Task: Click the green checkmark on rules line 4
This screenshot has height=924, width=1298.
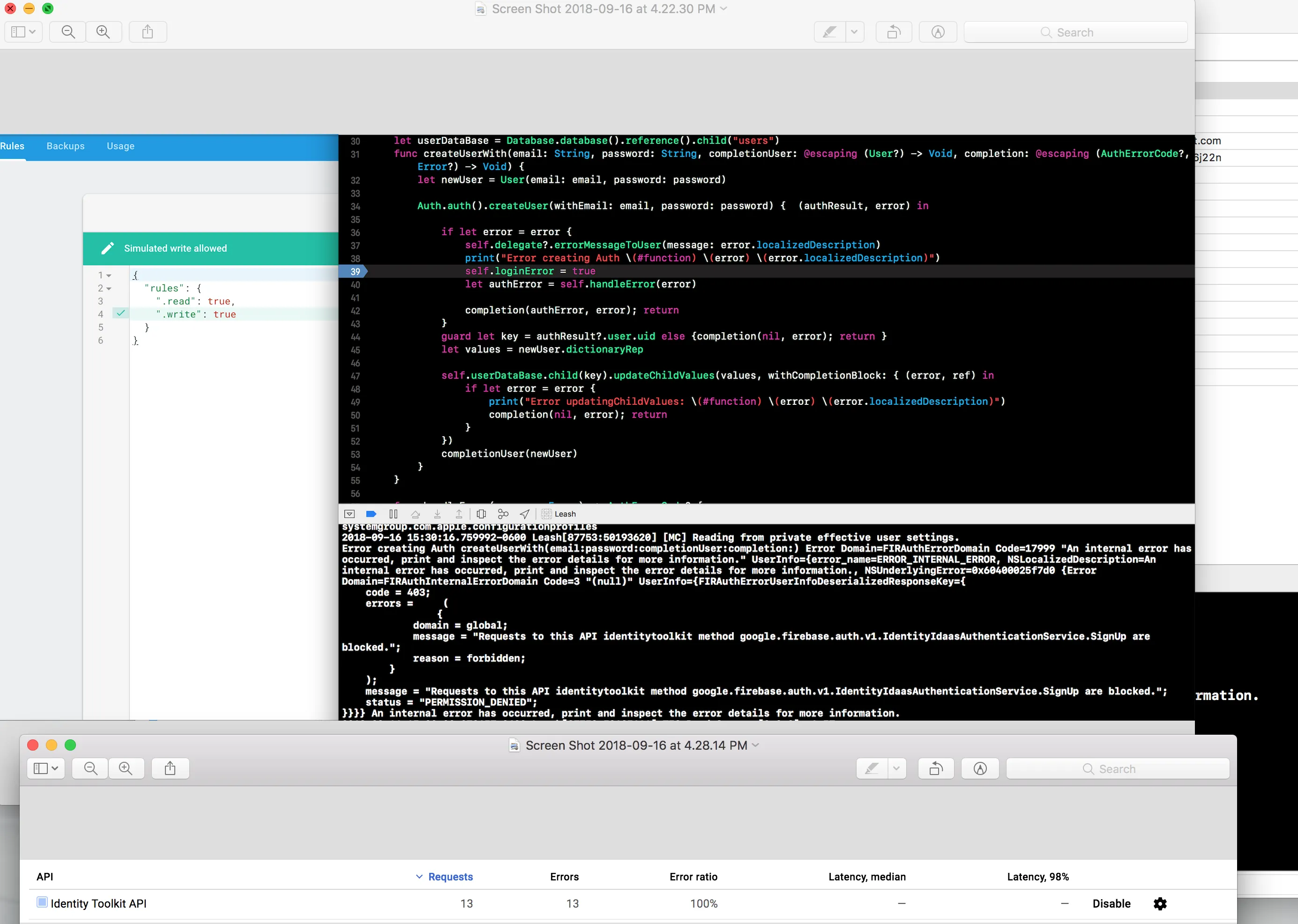Action: point(120,313)
